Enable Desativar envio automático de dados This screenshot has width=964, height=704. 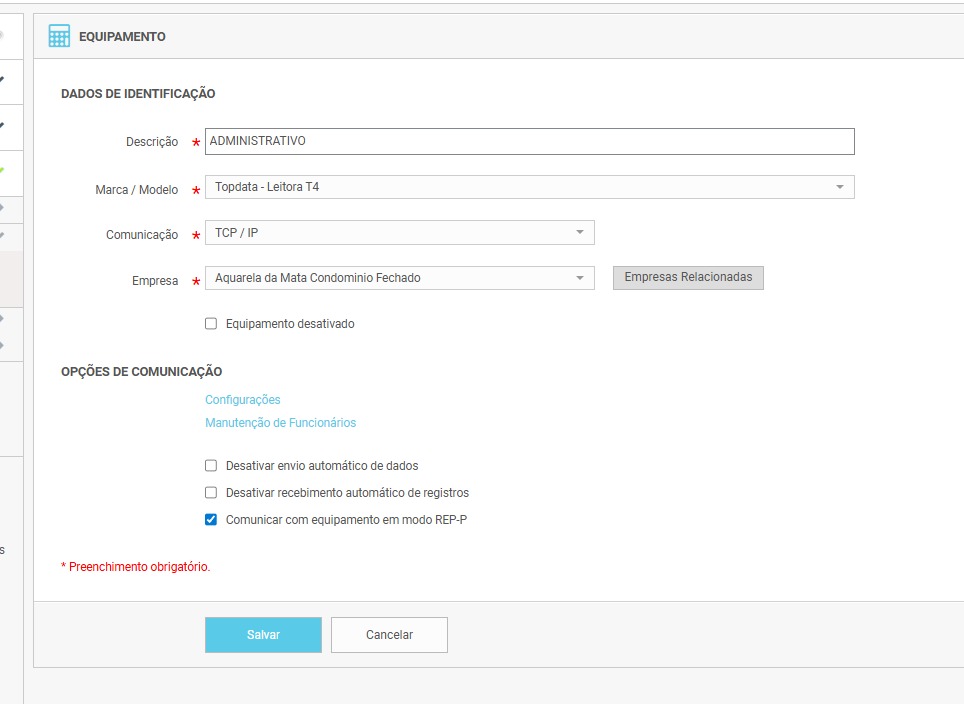coord(211,466)
